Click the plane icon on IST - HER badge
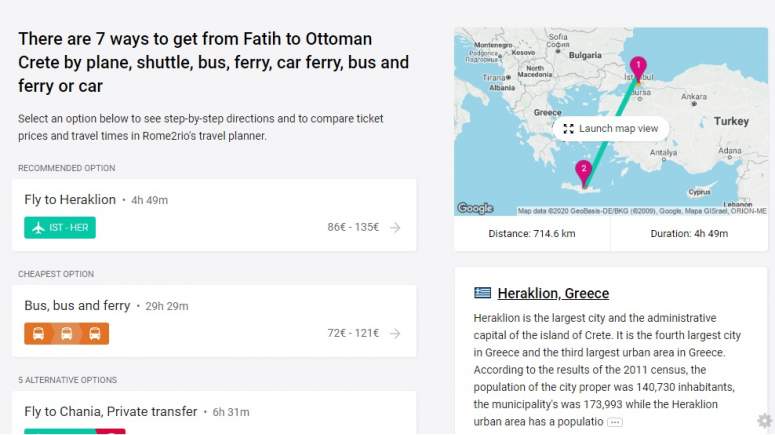This screenshot has width=775, height=435. (x=38, y=227)
